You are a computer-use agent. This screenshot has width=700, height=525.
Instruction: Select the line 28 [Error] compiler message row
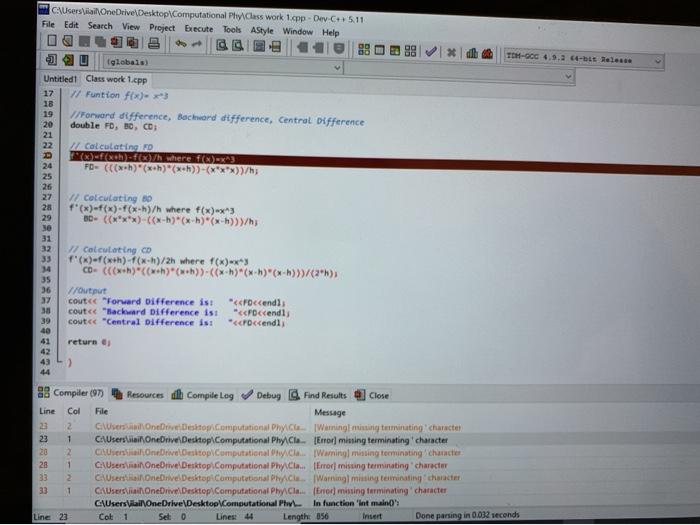pos(366,465)
